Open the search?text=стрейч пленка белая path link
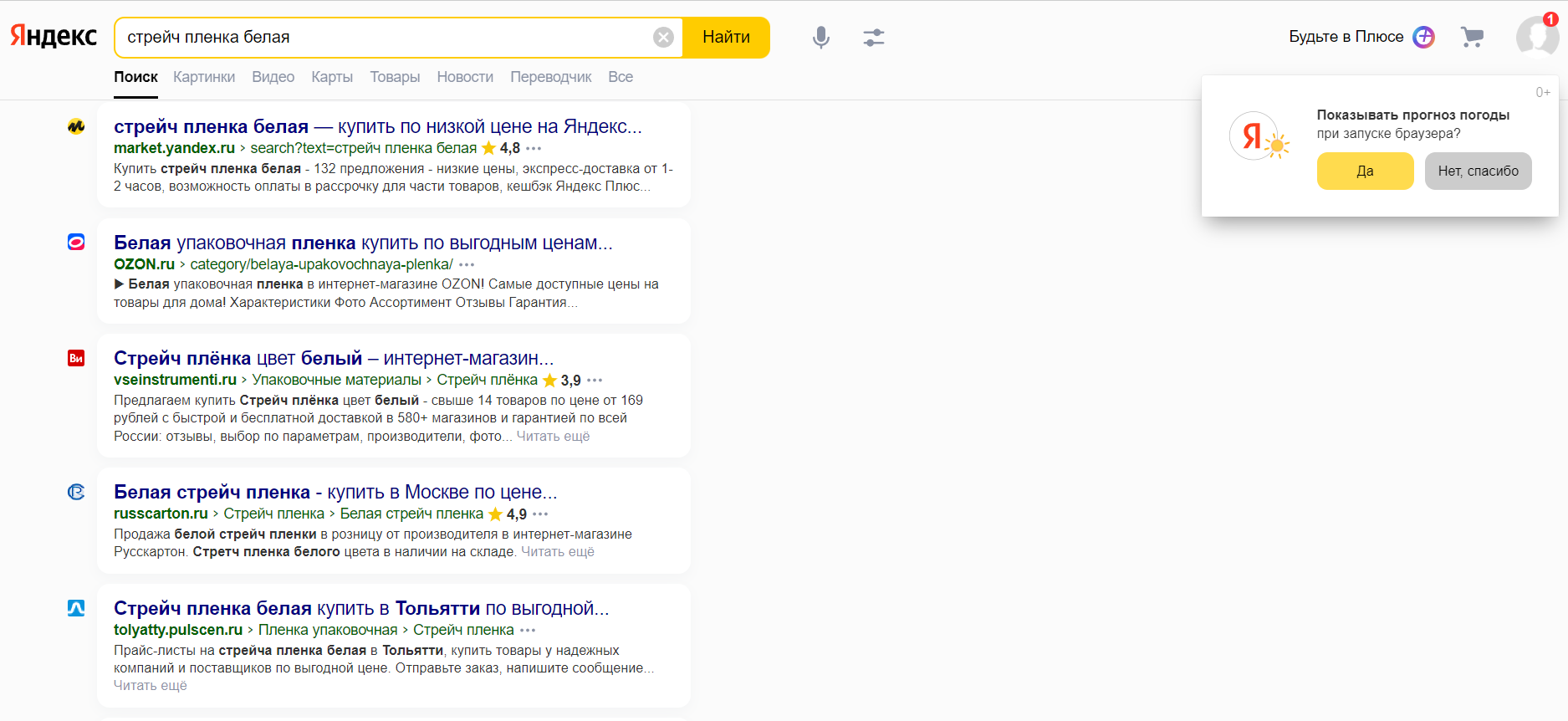1568x721 pixels. click(x=364, y=148)
